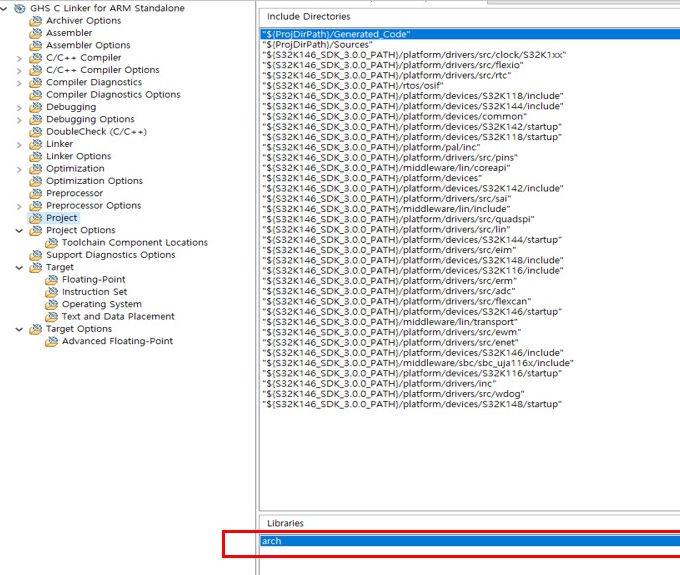Select the drivers/src/pins include path
The height and width of the screenshot is (575, 680).
point(390,158)
